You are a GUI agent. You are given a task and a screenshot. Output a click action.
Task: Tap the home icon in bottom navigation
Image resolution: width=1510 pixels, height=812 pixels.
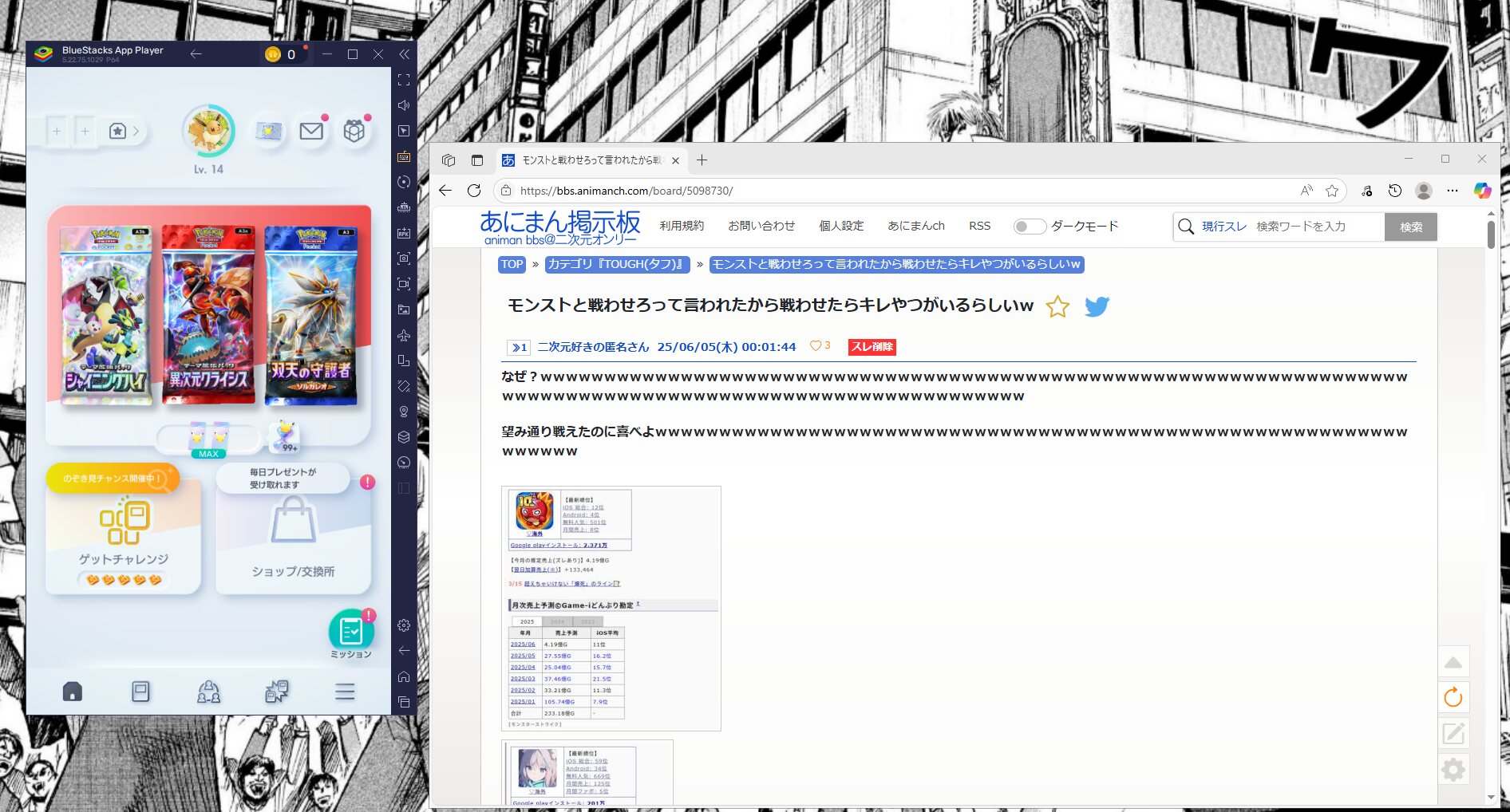coord(73,692)
